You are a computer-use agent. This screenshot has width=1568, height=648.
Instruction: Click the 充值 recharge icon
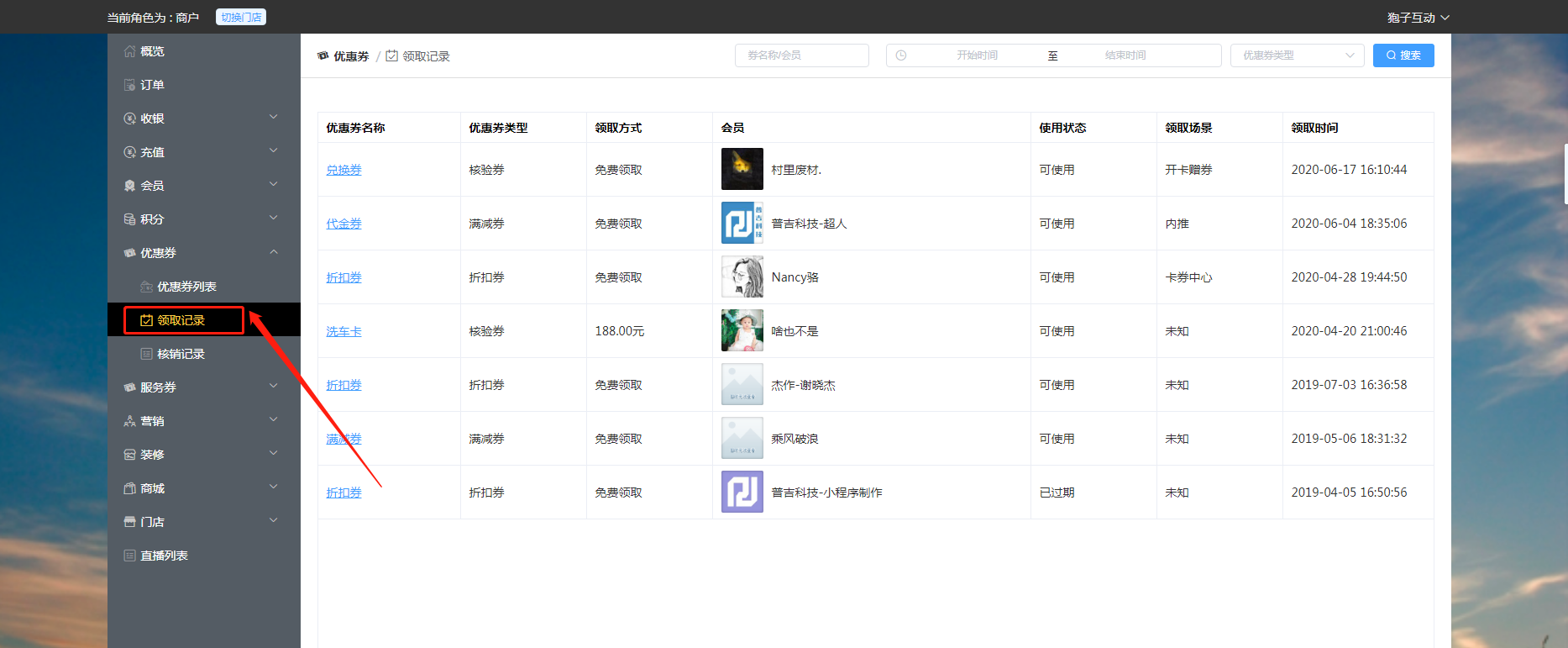click(129, 152)
